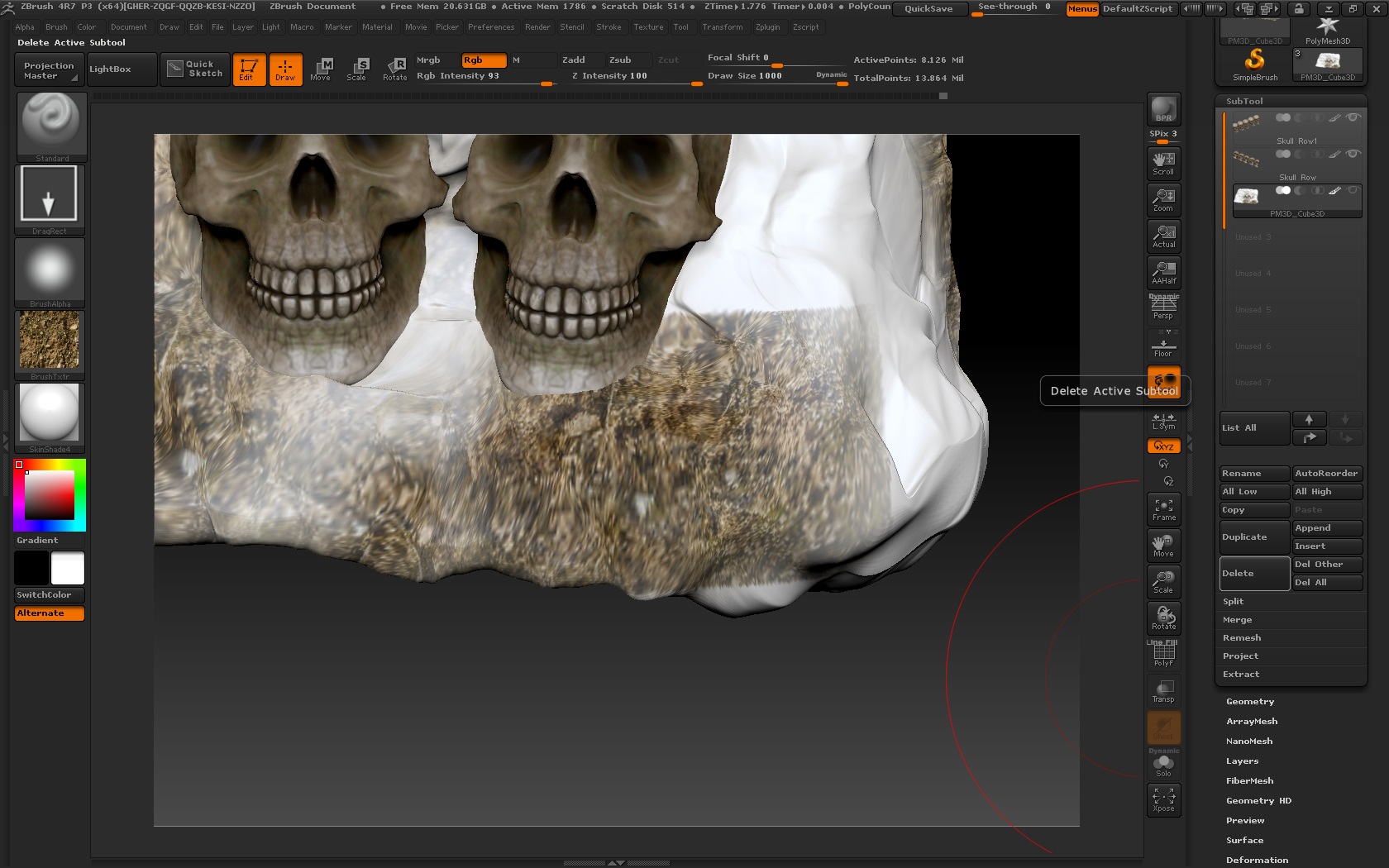
Task: Switch to the Zplugin menu
Action: [x=768, y=27]
